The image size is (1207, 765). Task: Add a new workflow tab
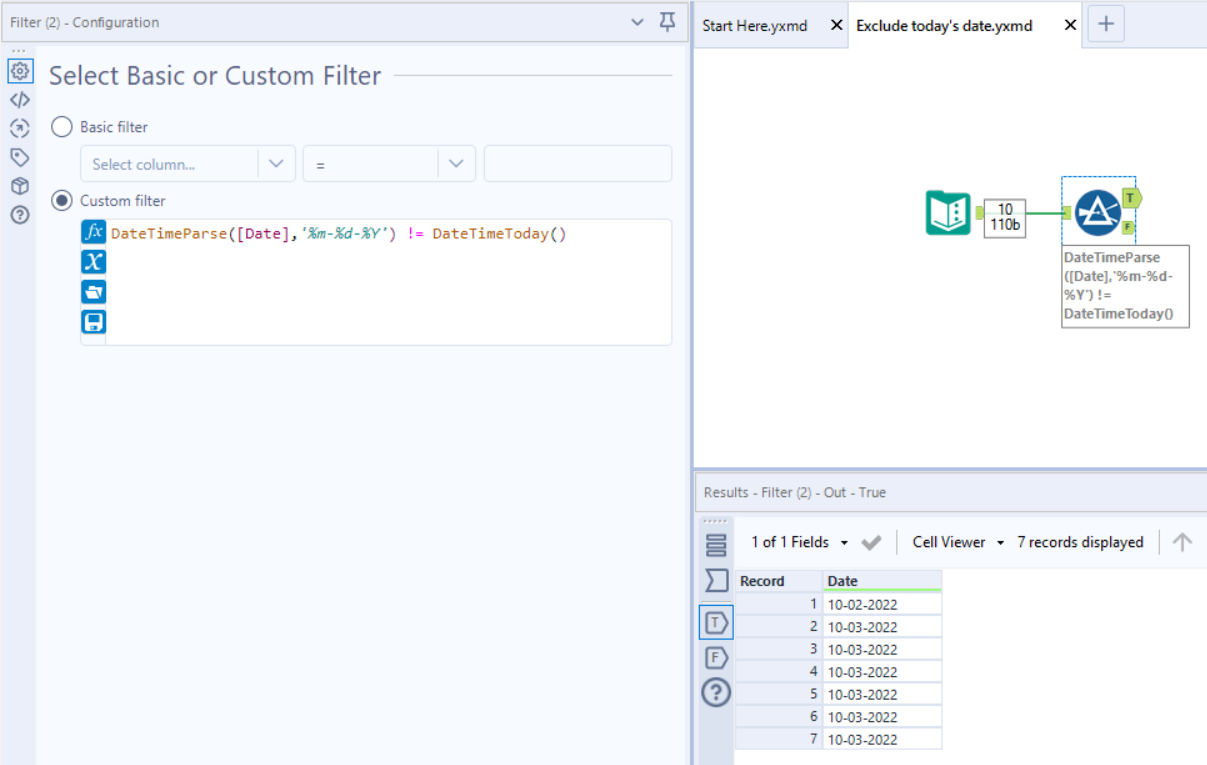pos(1105,25)
